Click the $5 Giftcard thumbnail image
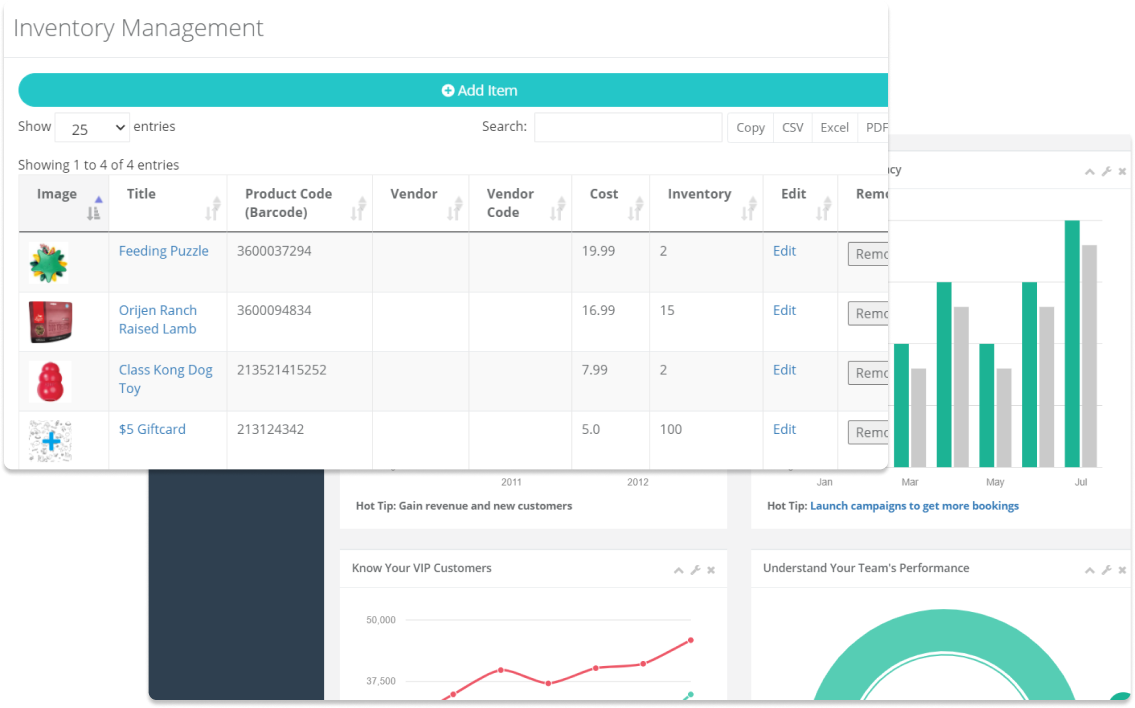 click(x=50, y=441)
